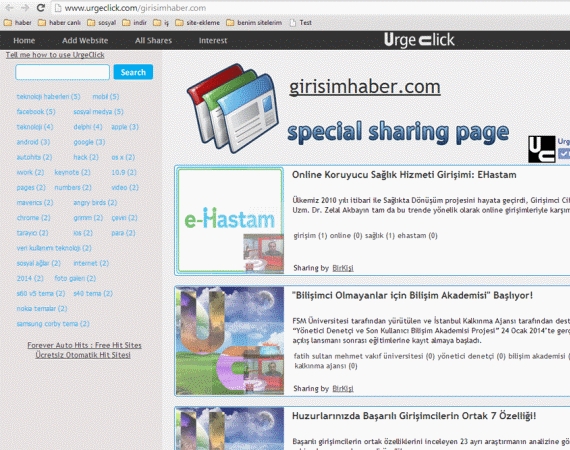
Task: Open Ücretsiz Otomatik Hit Sitesi link
Action: [83, 355]
